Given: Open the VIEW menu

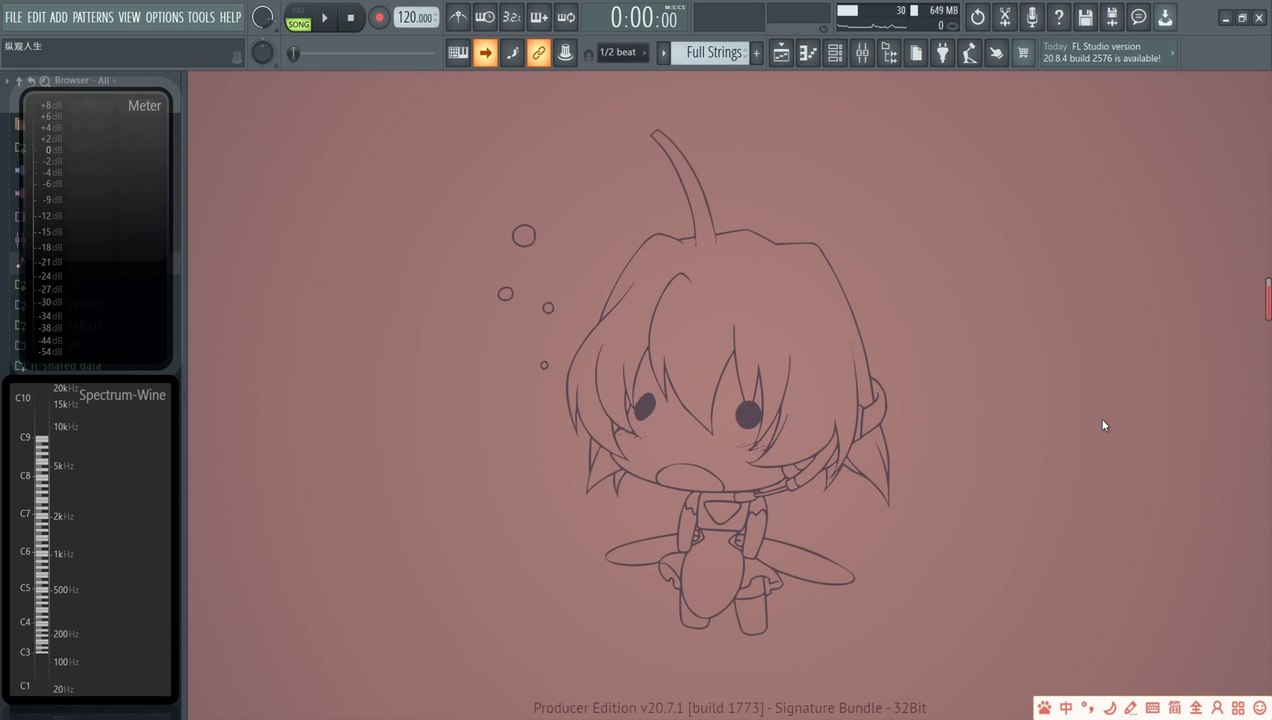Looking at the screenshot, I should click(x=129, y=17).
